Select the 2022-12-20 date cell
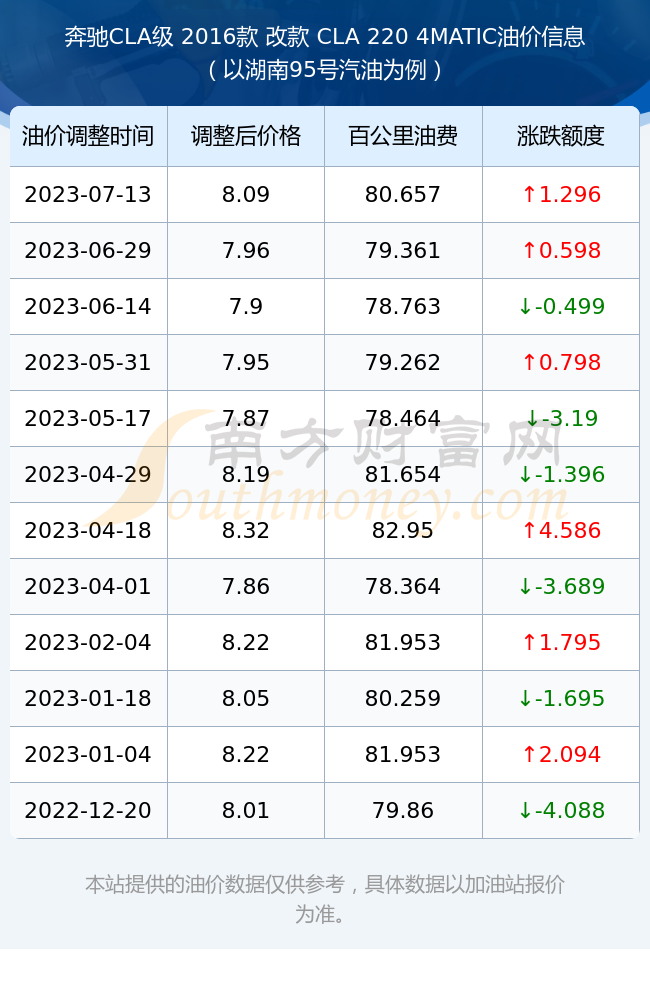This screenshot has height=1000, width=650. [x=88, y=811]
